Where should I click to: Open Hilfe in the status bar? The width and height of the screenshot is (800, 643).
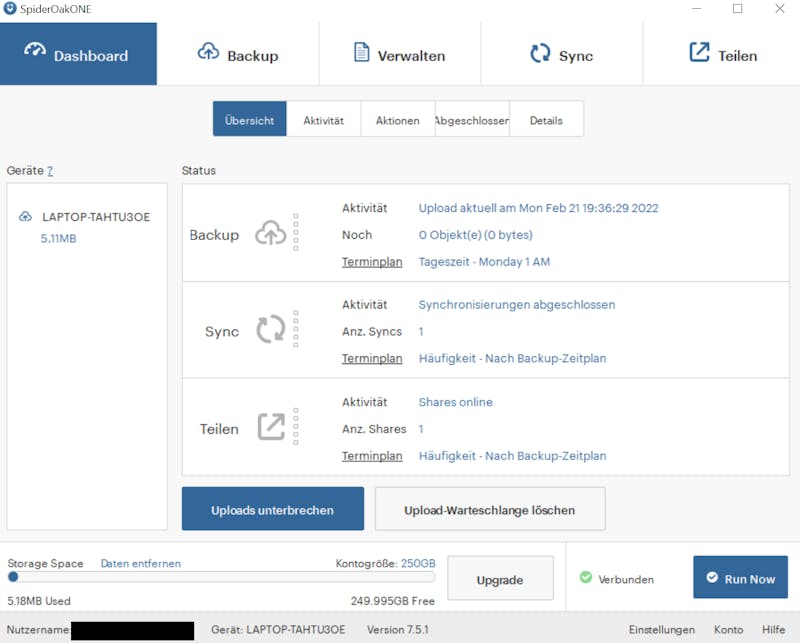pos(773,629)
